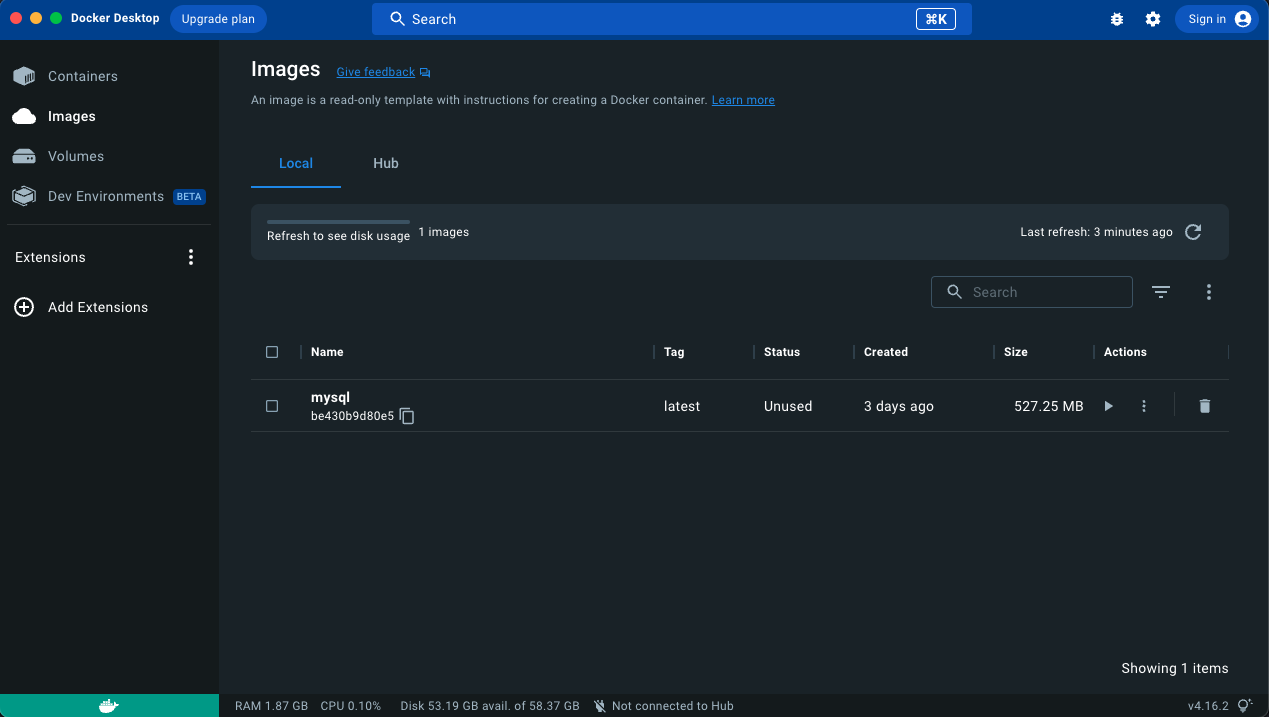Sort by the Status column header
The height and width of the screenshot is (717, 1269).
tap(782, 352)
